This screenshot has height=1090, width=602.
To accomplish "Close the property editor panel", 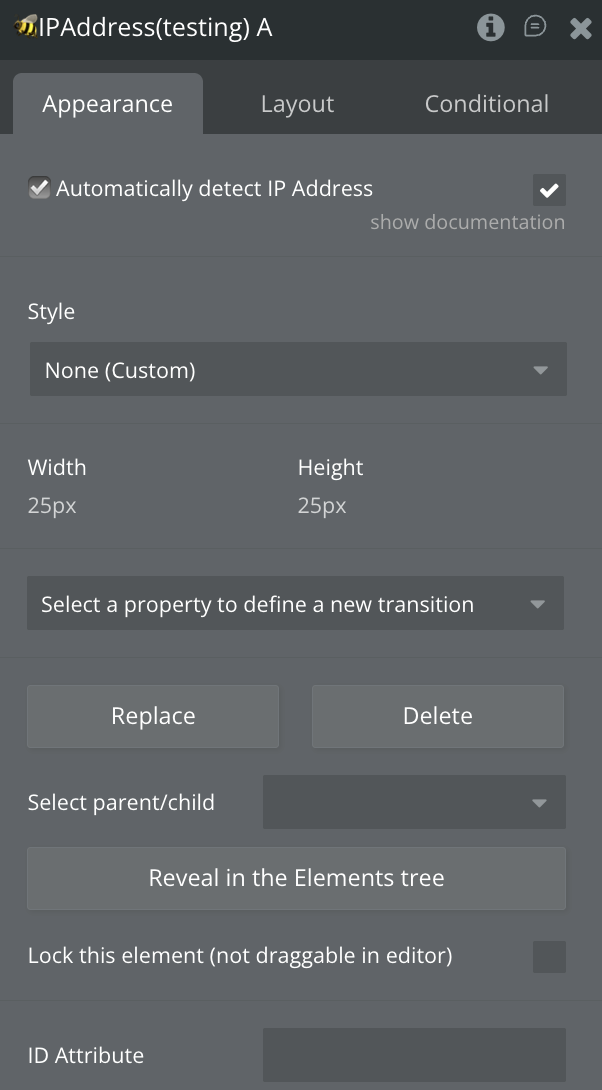I will (581, 29).
